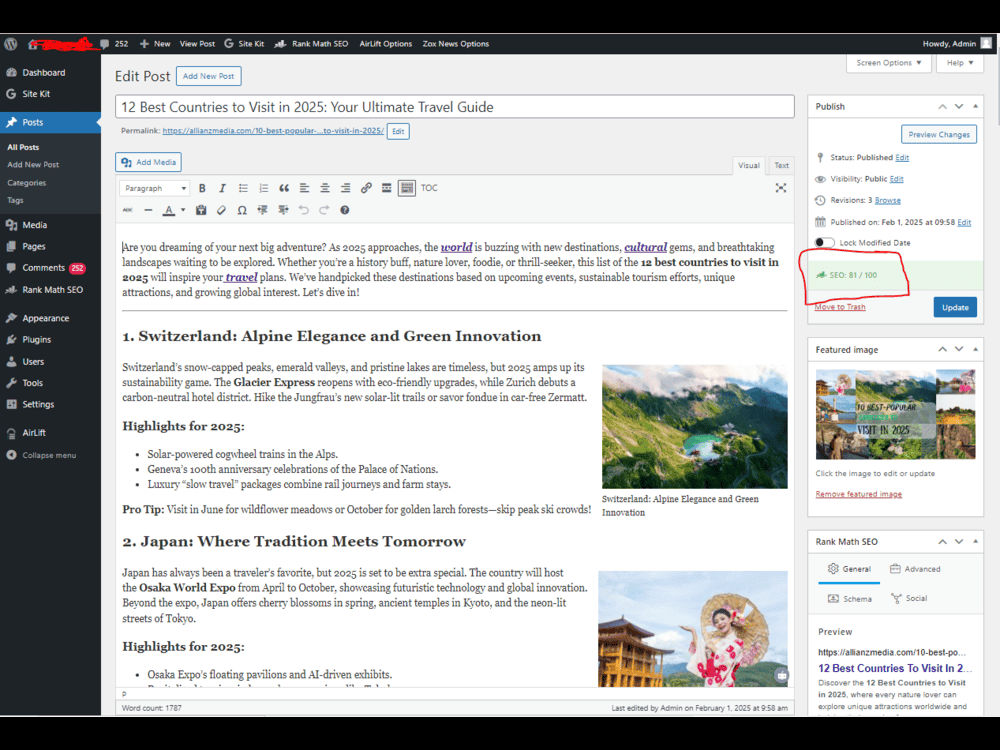Open the text color dropdown arrow

[183, 210]
